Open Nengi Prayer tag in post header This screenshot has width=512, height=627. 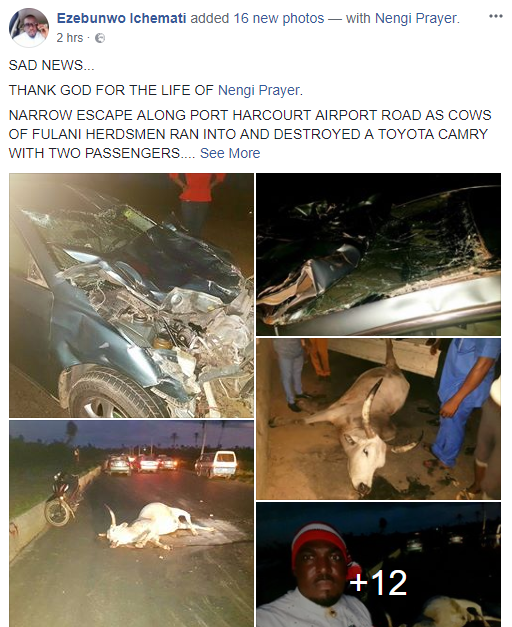click(x=416, y=18)
